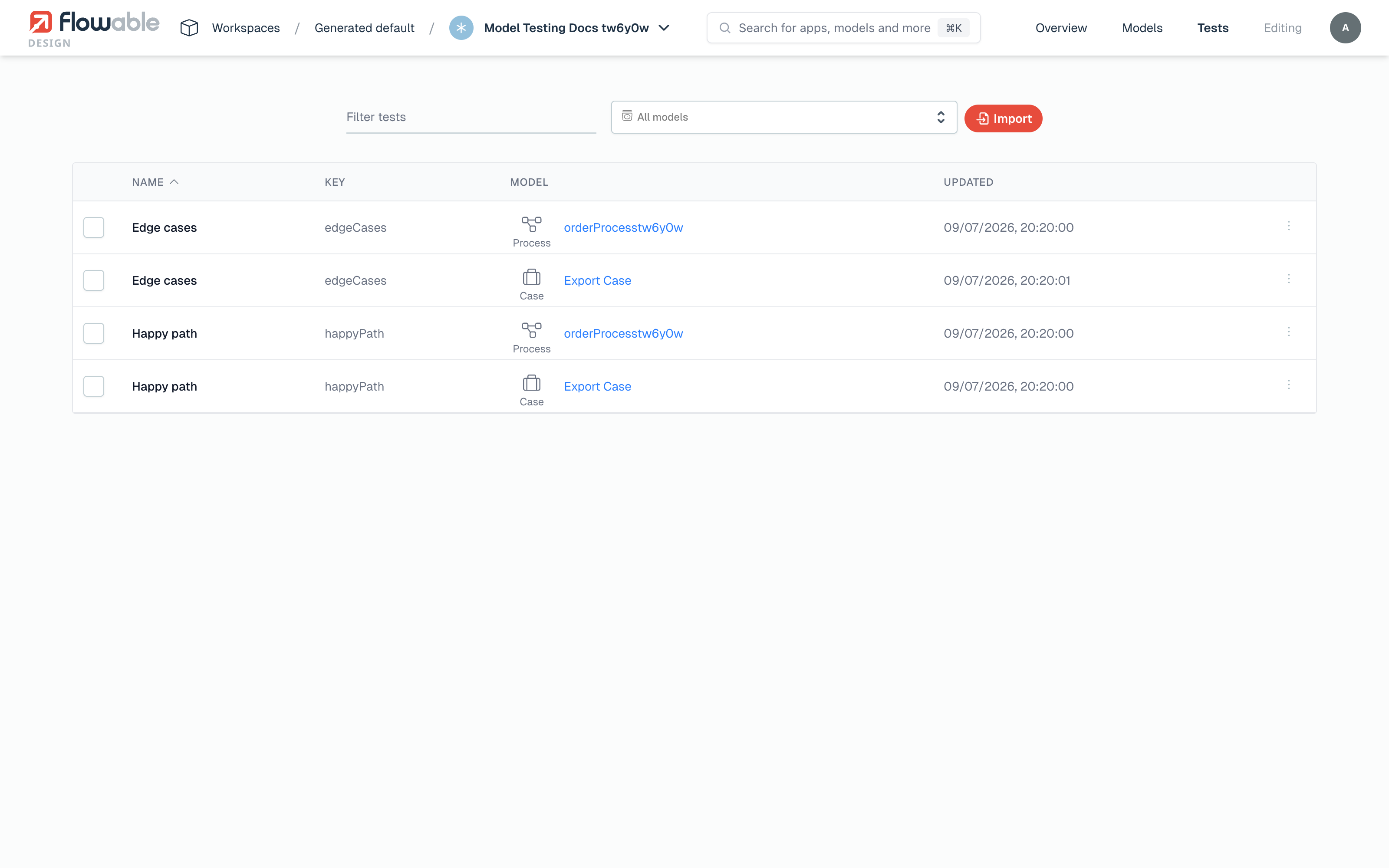Click the Editing label in header

[1282, 27]
